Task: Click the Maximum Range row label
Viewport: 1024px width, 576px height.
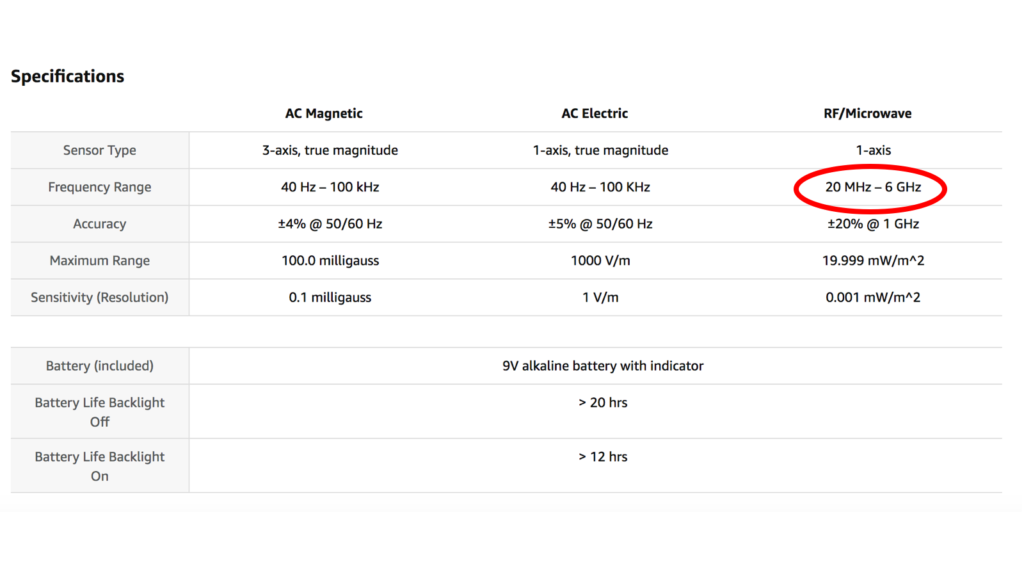Action: (99, 261)
